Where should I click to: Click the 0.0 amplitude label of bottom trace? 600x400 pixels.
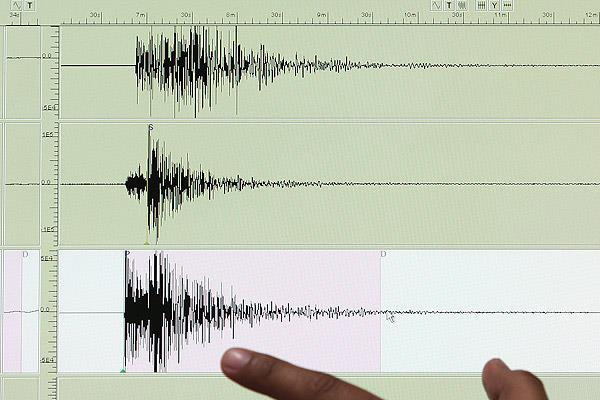(x=45, y=309)
